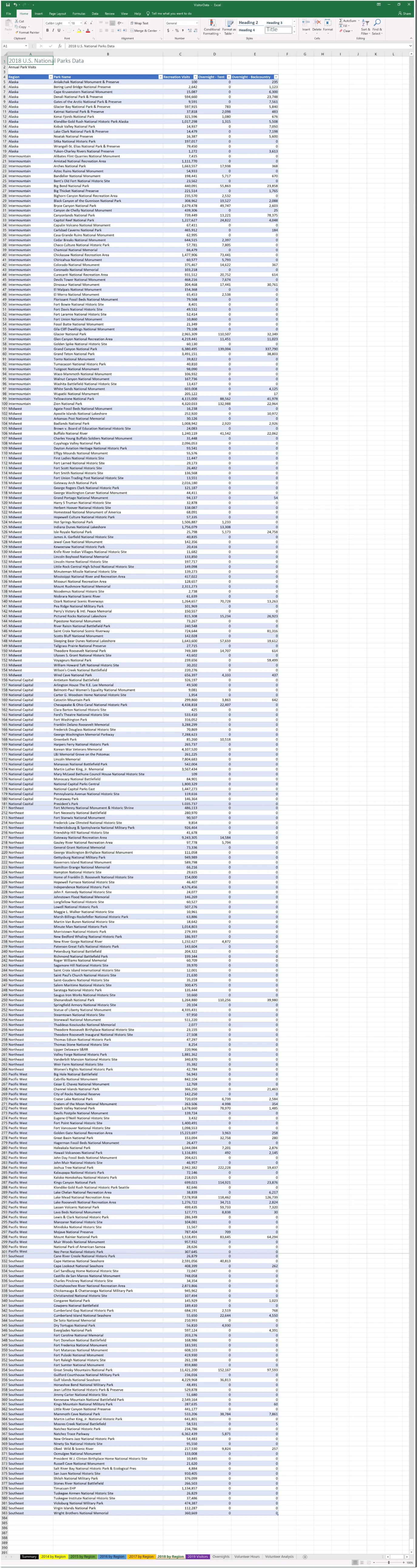Open the Formulas ribbon tab
This screenshot has width=417, height=1568.
coord(79,13)
